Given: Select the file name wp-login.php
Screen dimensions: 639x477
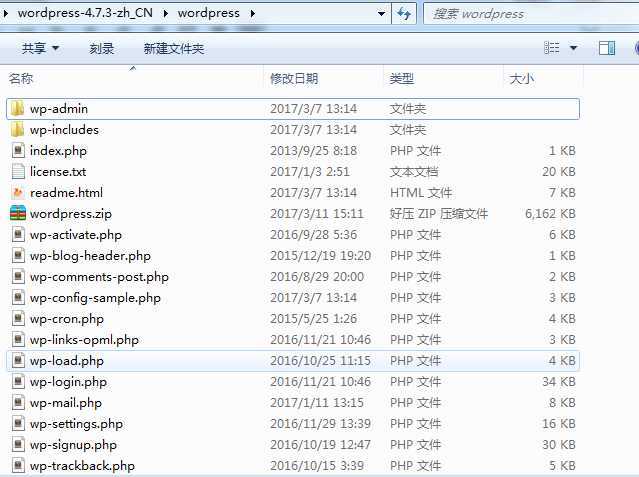Looking at the screenshot, I should coord(68,382).
